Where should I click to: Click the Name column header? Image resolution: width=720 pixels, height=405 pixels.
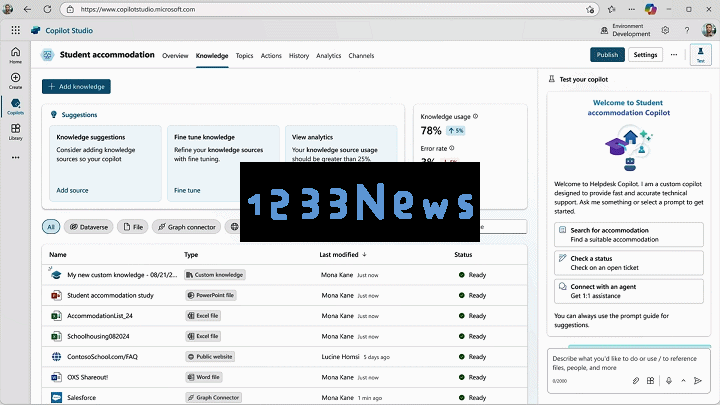pos(58,254)
